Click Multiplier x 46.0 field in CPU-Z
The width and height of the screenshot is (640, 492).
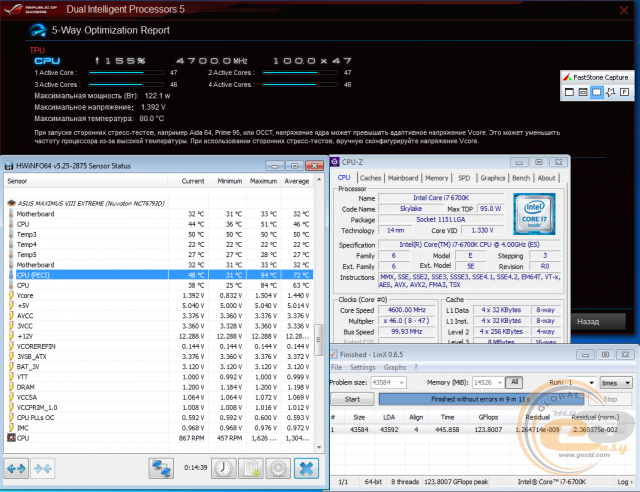click(x=407, y=321)
